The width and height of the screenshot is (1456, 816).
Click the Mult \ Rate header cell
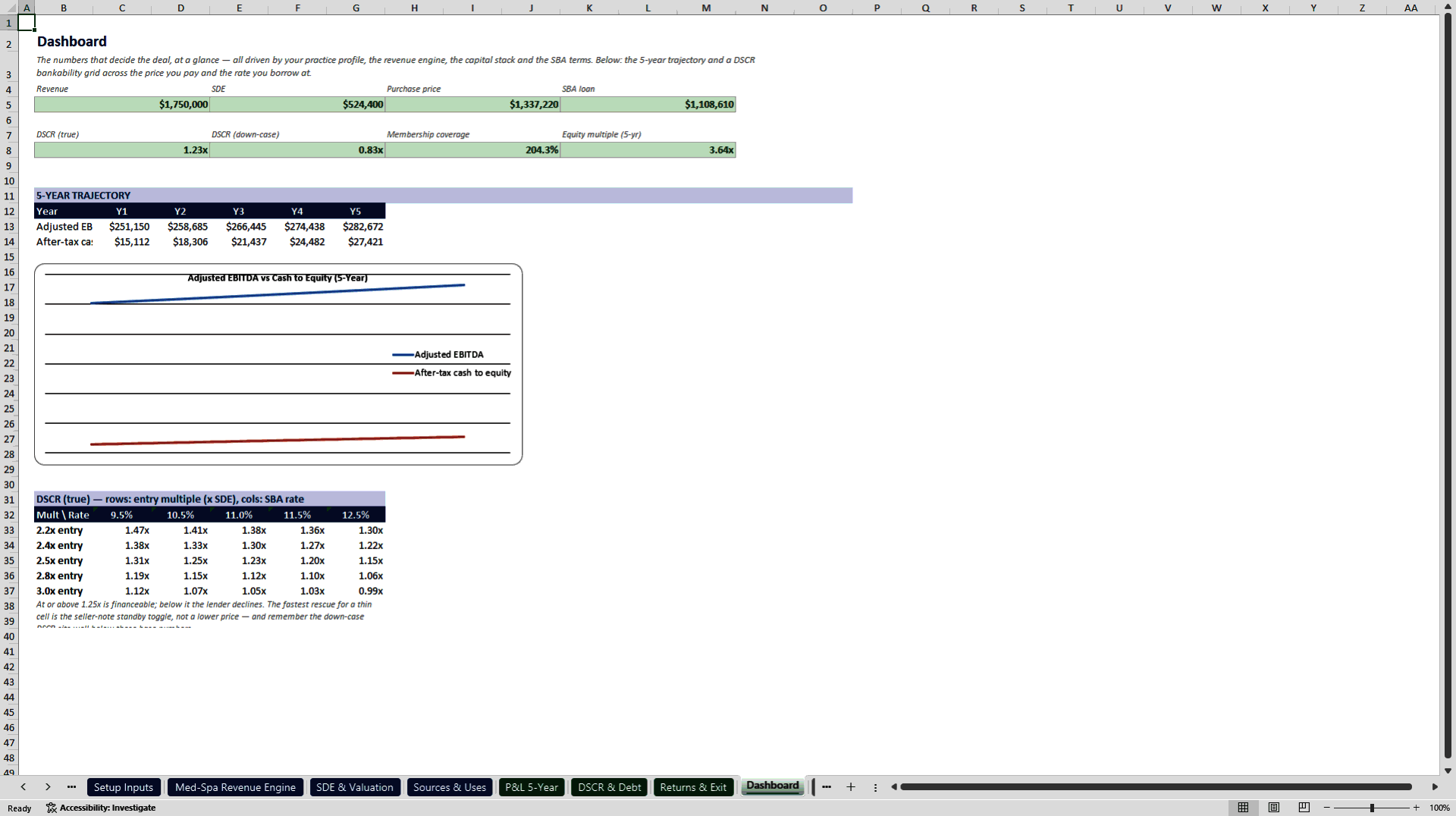[x=64, y=515]
